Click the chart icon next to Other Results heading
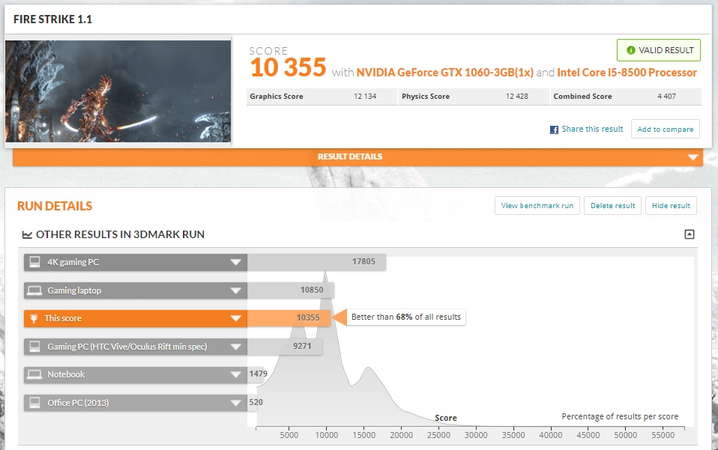The height and width of the screenshot is (450, 718). [x=27, y=235]
